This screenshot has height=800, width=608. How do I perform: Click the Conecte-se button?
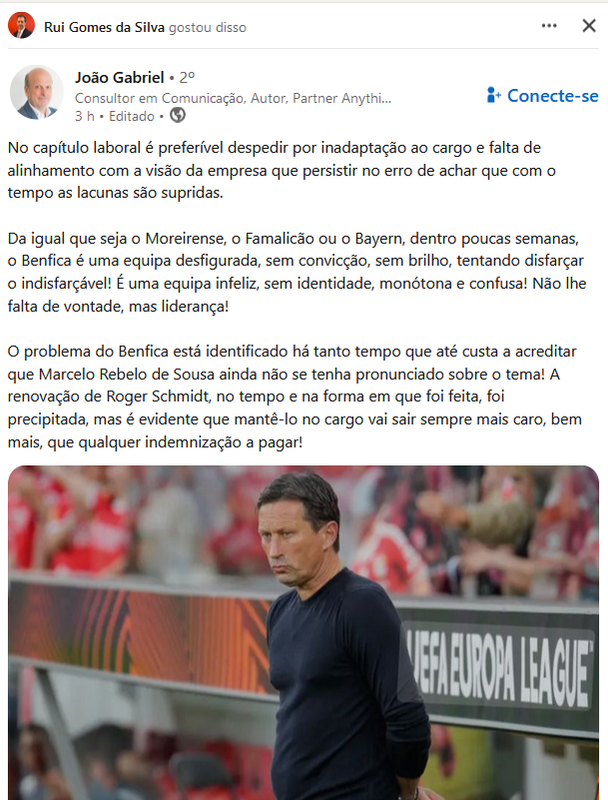tap(543, 95)
